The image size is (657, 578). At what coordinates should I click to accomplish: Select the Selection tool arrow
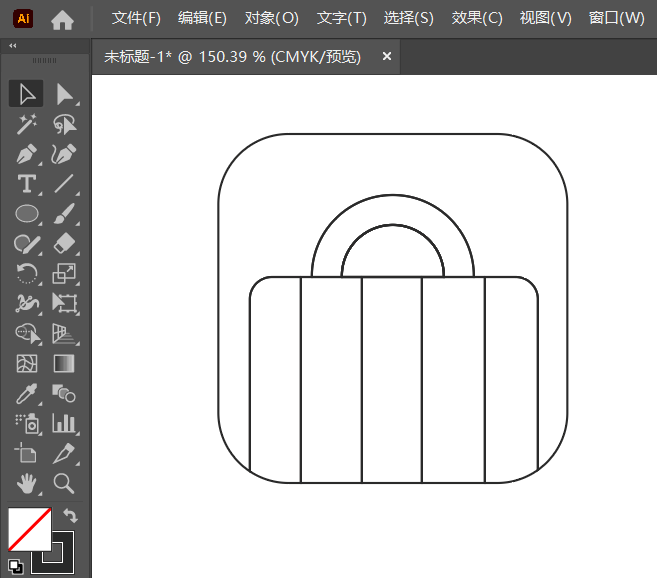pos(26,94)
